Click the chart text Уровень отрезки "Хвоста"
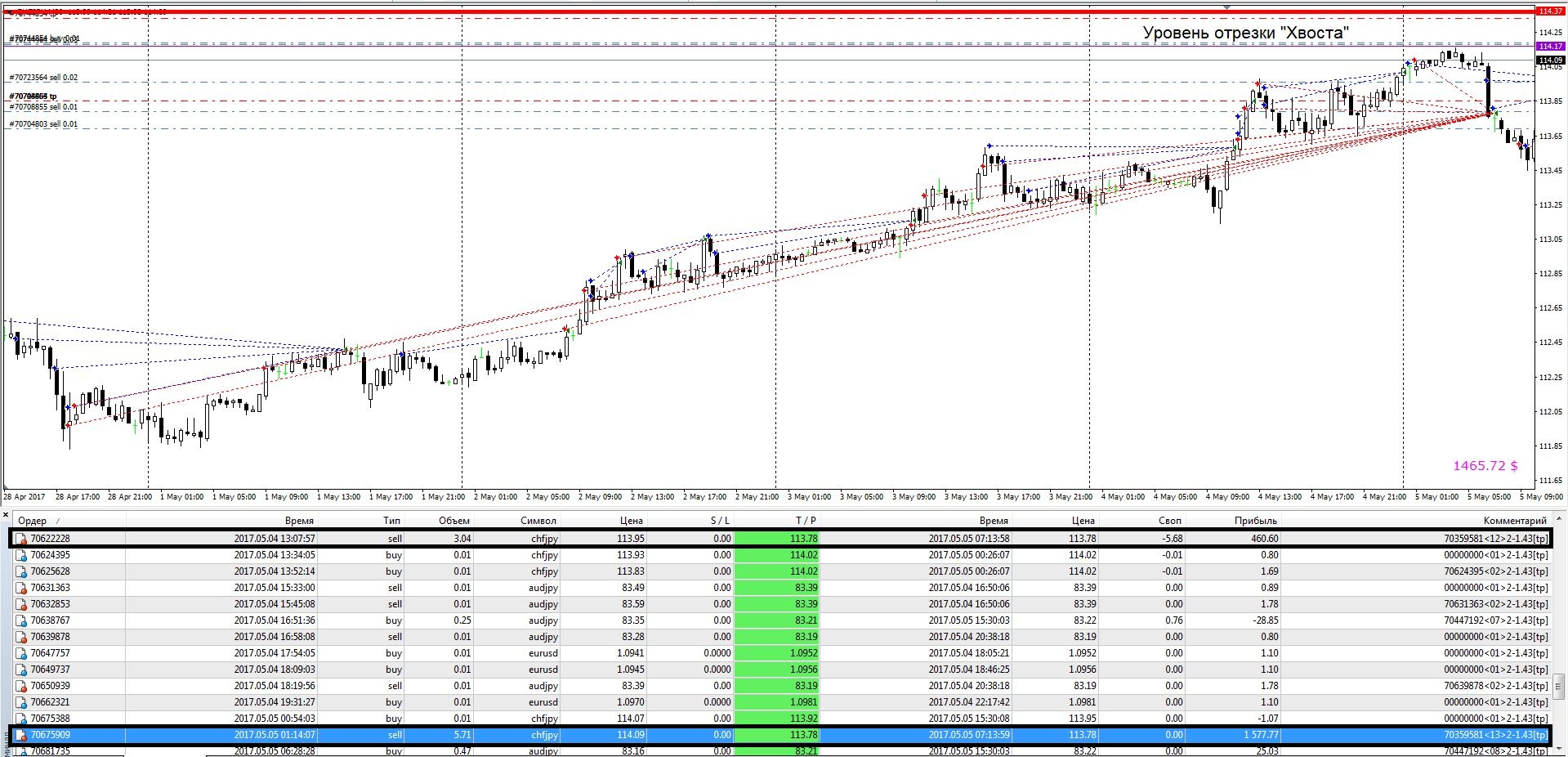 click(x=1245, y=33)
